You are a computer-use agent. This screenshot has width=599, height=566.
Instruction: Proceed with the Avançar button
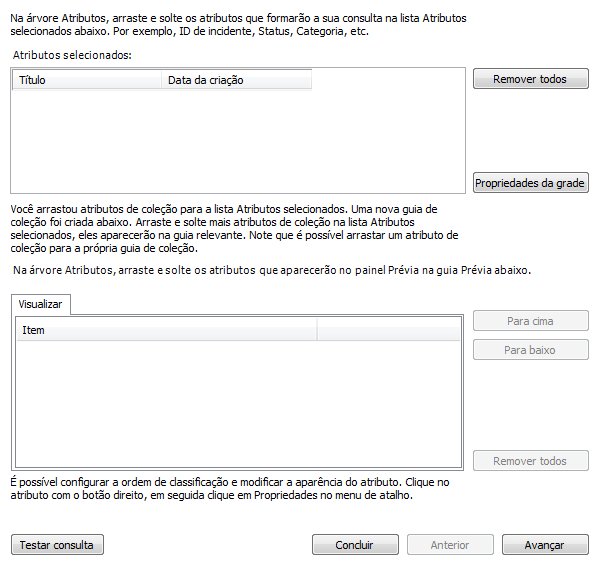(x=545, y=545)
